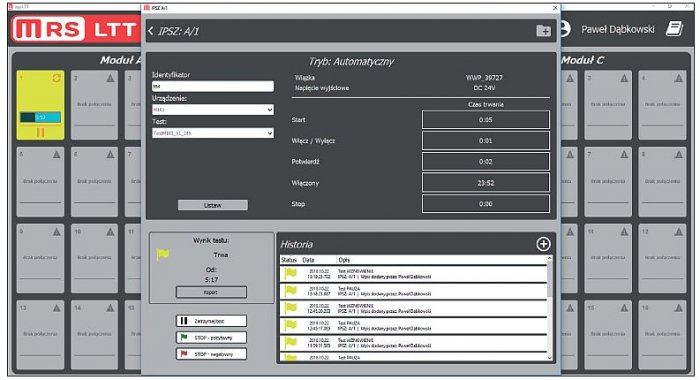
Task: Click the warning triangle on Moduł A slot 2
Action: click(110, 79)
